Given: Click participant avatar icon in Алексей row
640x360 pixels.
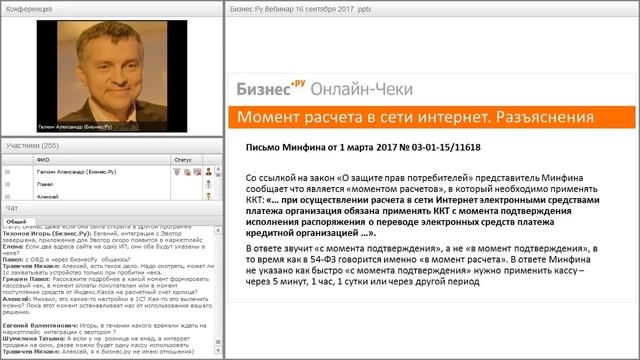Looking at the screenshot, I should tap(209, 196).
